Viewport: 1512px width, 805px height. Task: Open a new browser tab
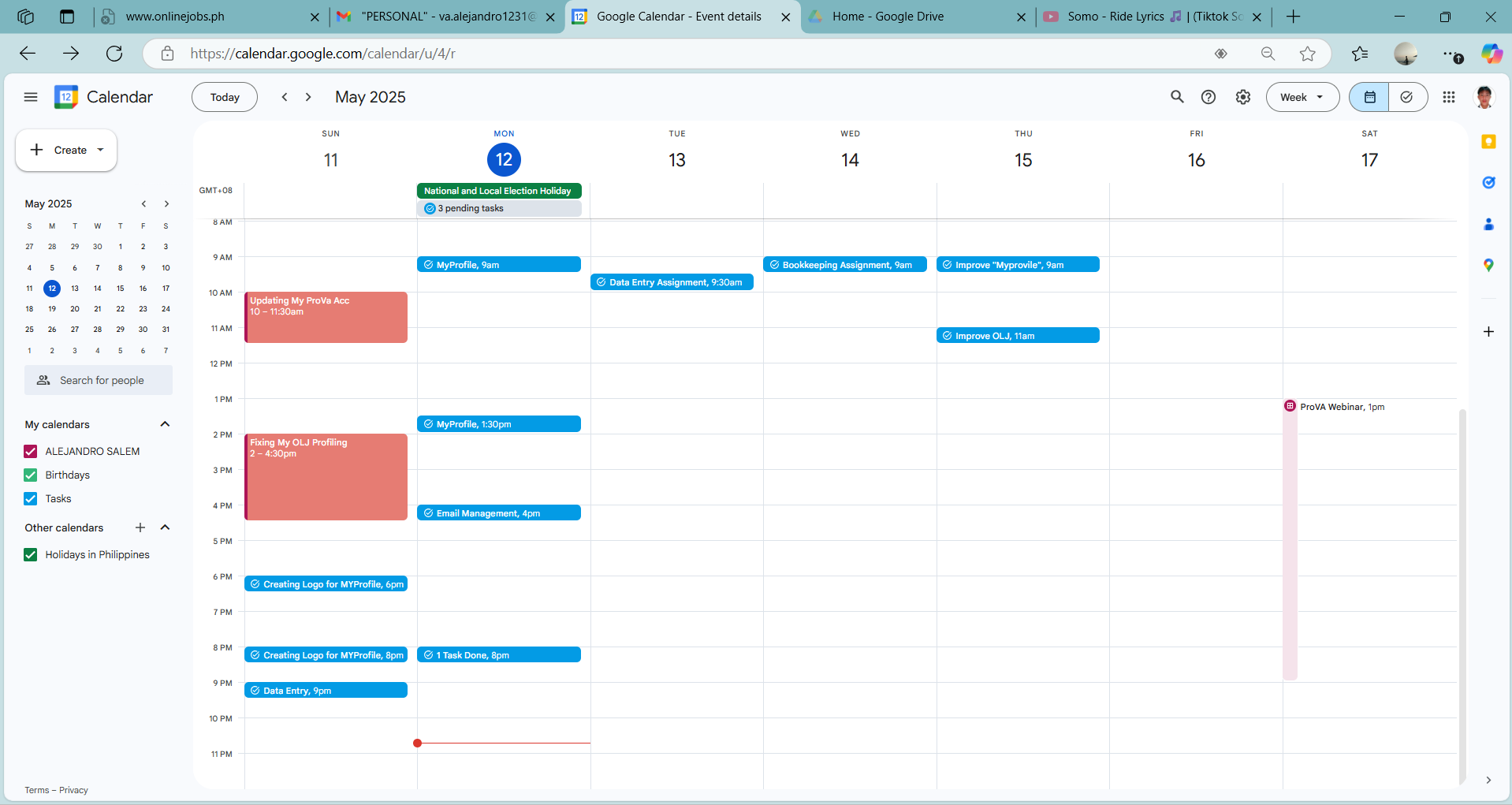click(1293, 17)
